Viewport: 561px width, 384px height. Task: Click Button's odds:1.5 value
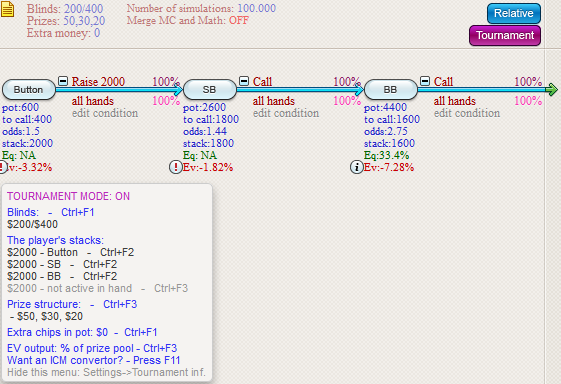coord(21,131)
